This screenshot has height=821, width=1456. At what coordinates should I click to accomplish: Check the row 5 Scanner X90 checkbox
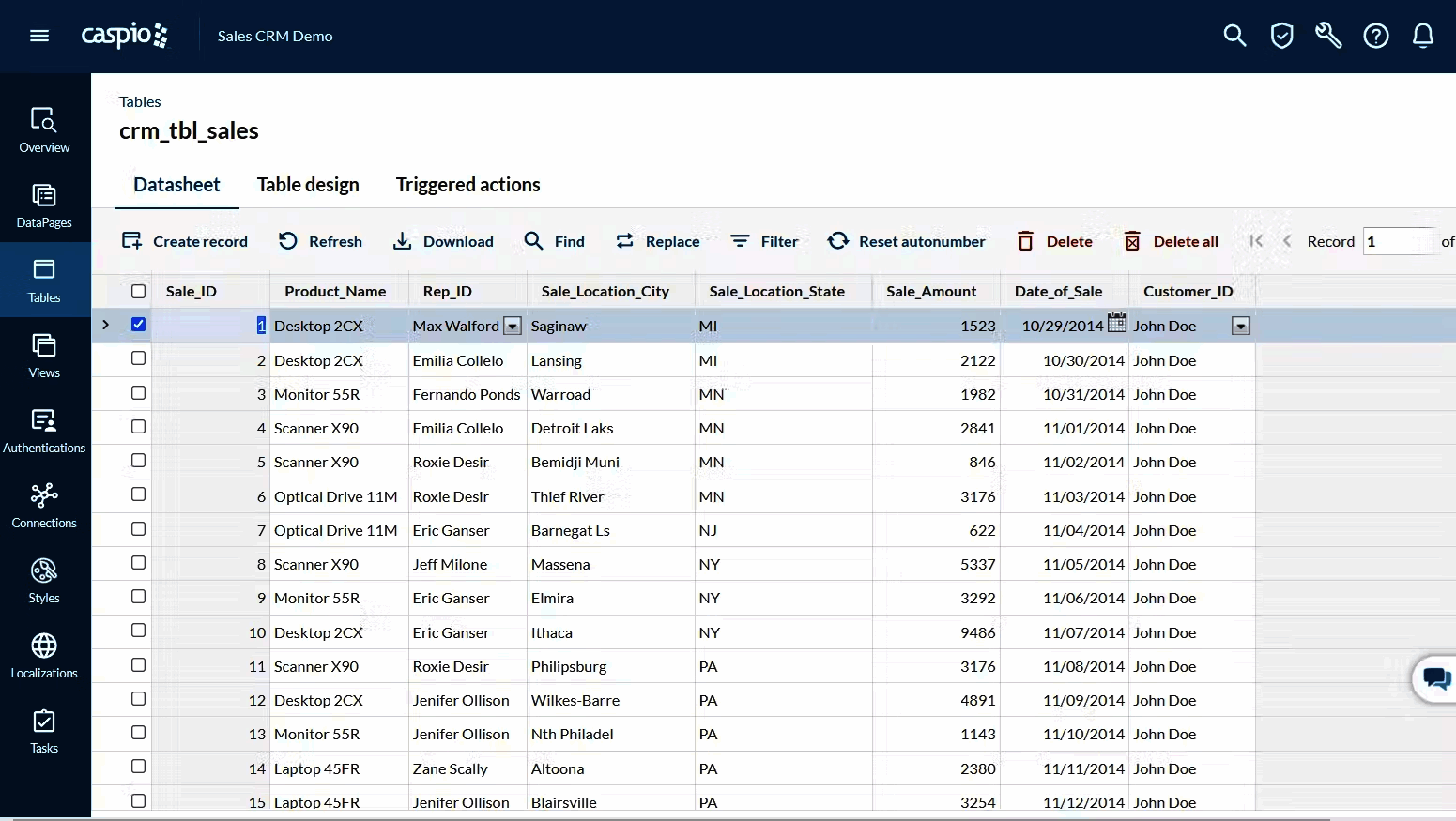click(139, 461)
